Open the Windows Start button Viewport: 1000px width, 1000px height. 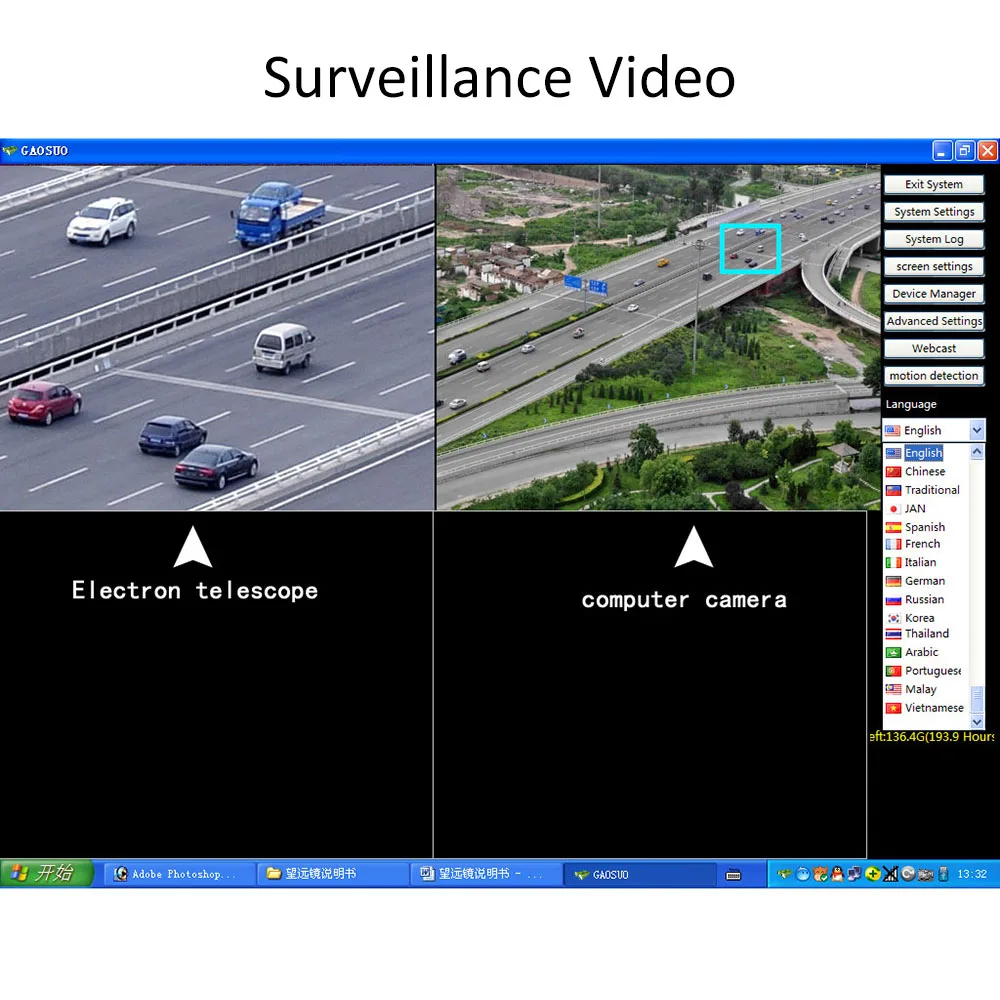click(47, 873)
